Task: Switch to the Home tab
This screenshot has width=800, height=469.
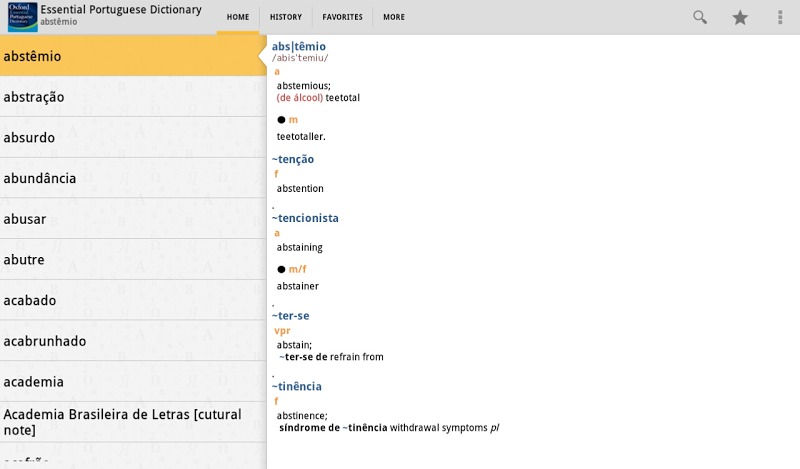Action: 238,17
